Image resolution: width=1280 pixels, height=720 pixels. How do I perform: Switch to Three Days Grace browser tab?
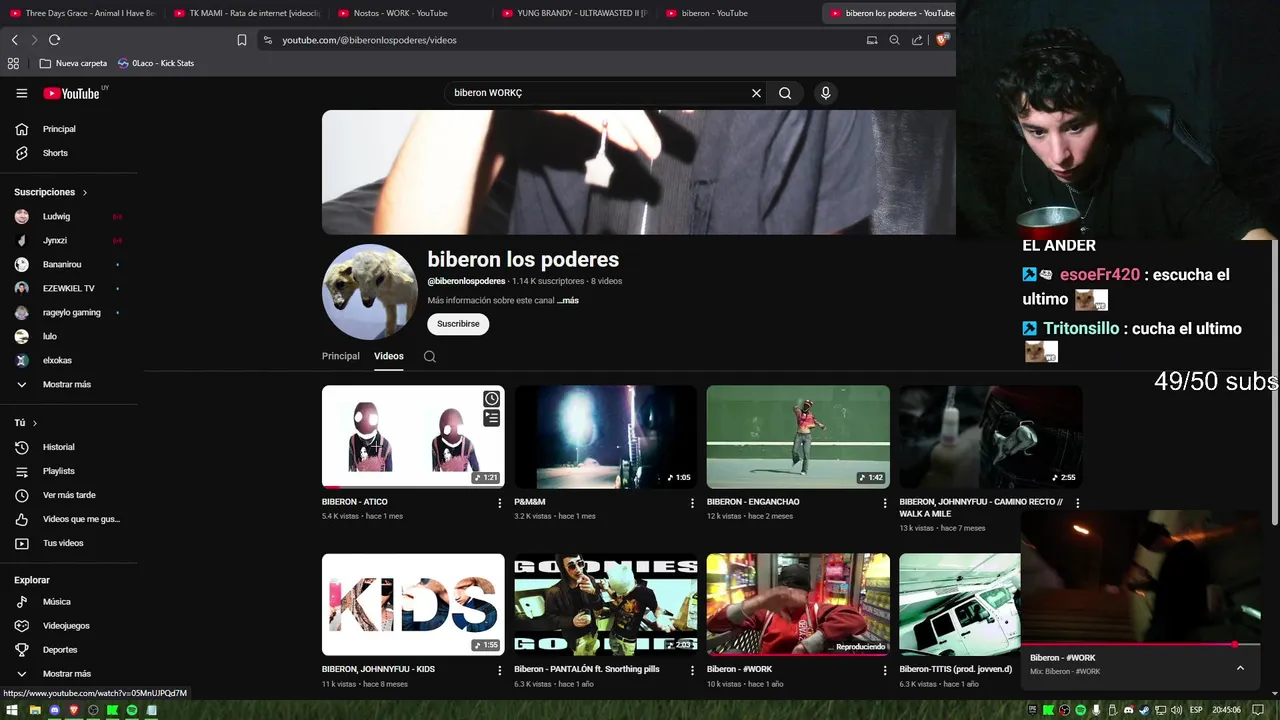point(82,13)
